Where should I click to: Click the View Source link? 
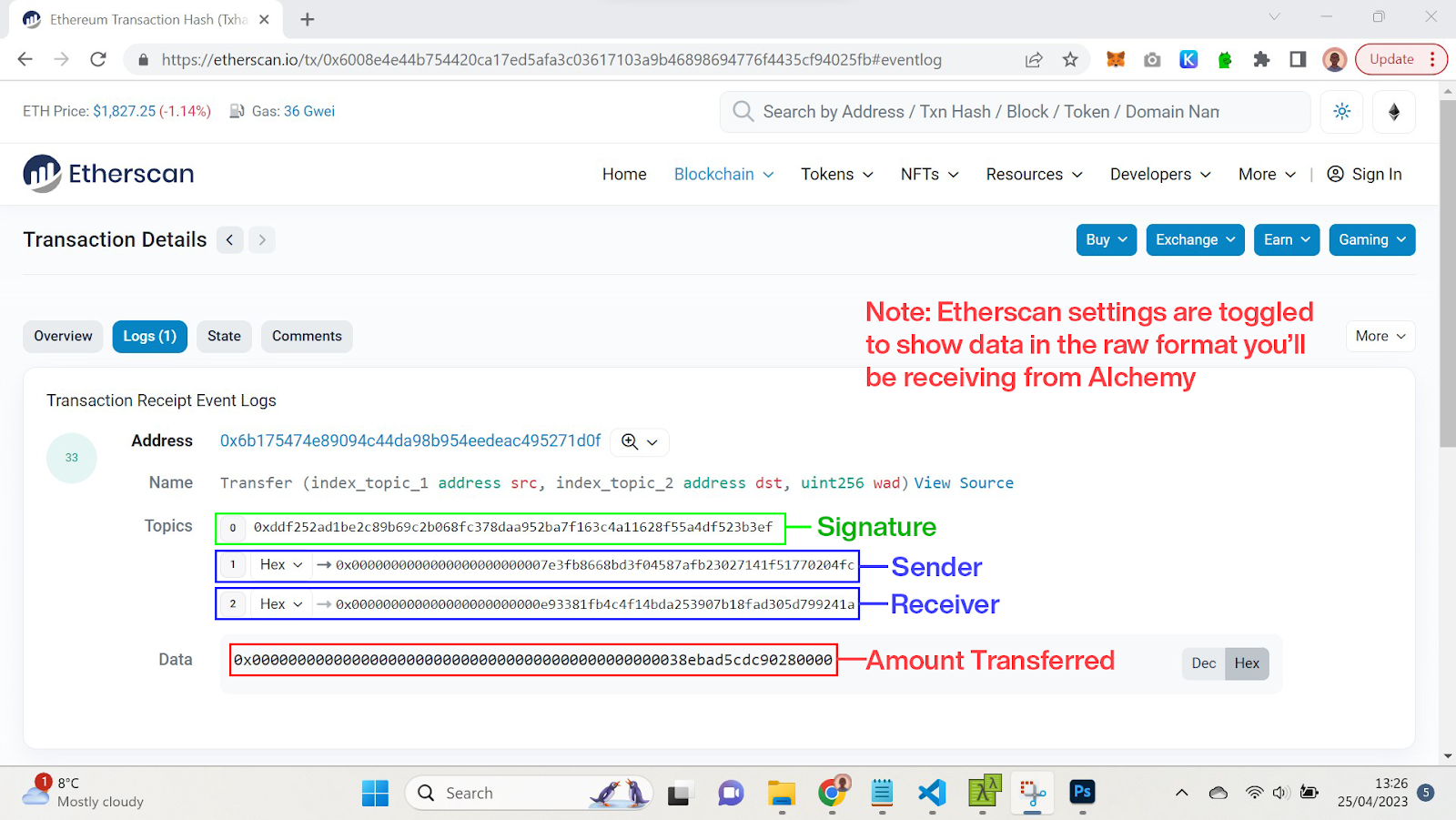[964, 483]
